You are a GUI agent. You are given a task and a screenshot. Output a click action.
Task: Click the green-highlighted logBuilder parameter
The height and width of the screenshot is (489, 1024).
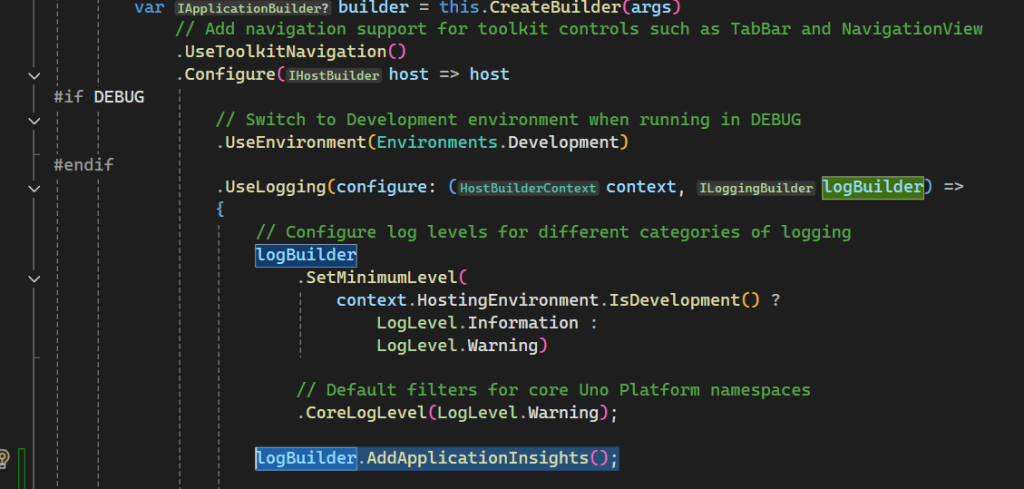[872, 187]
